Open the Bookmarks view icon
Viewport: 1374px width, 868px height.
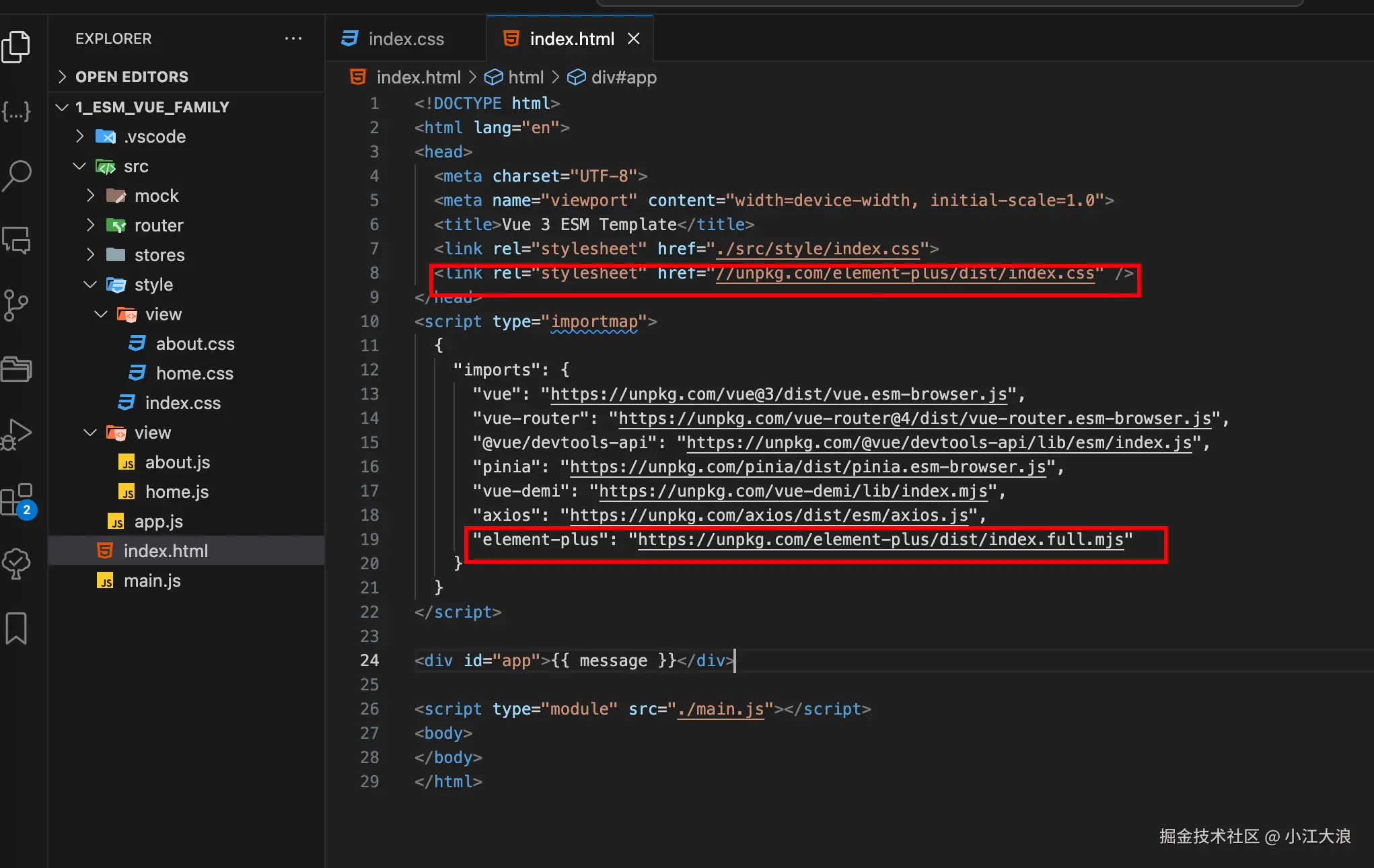click(16, 628)
